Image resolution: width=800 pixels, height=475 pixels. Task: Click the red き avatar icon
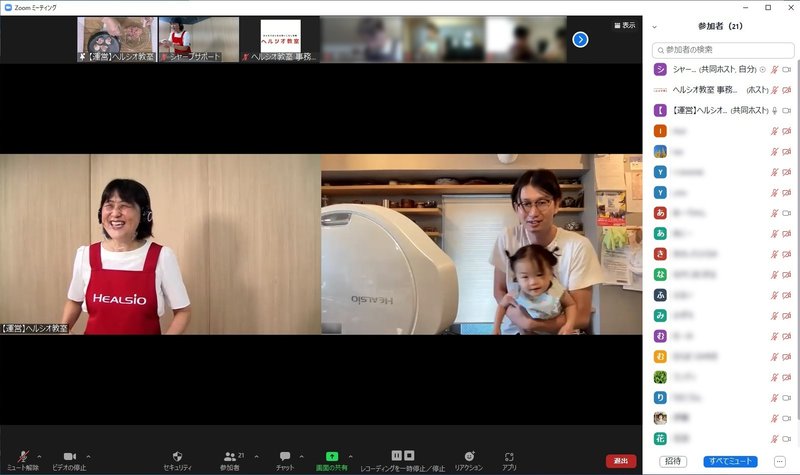[x=660, y=254]
